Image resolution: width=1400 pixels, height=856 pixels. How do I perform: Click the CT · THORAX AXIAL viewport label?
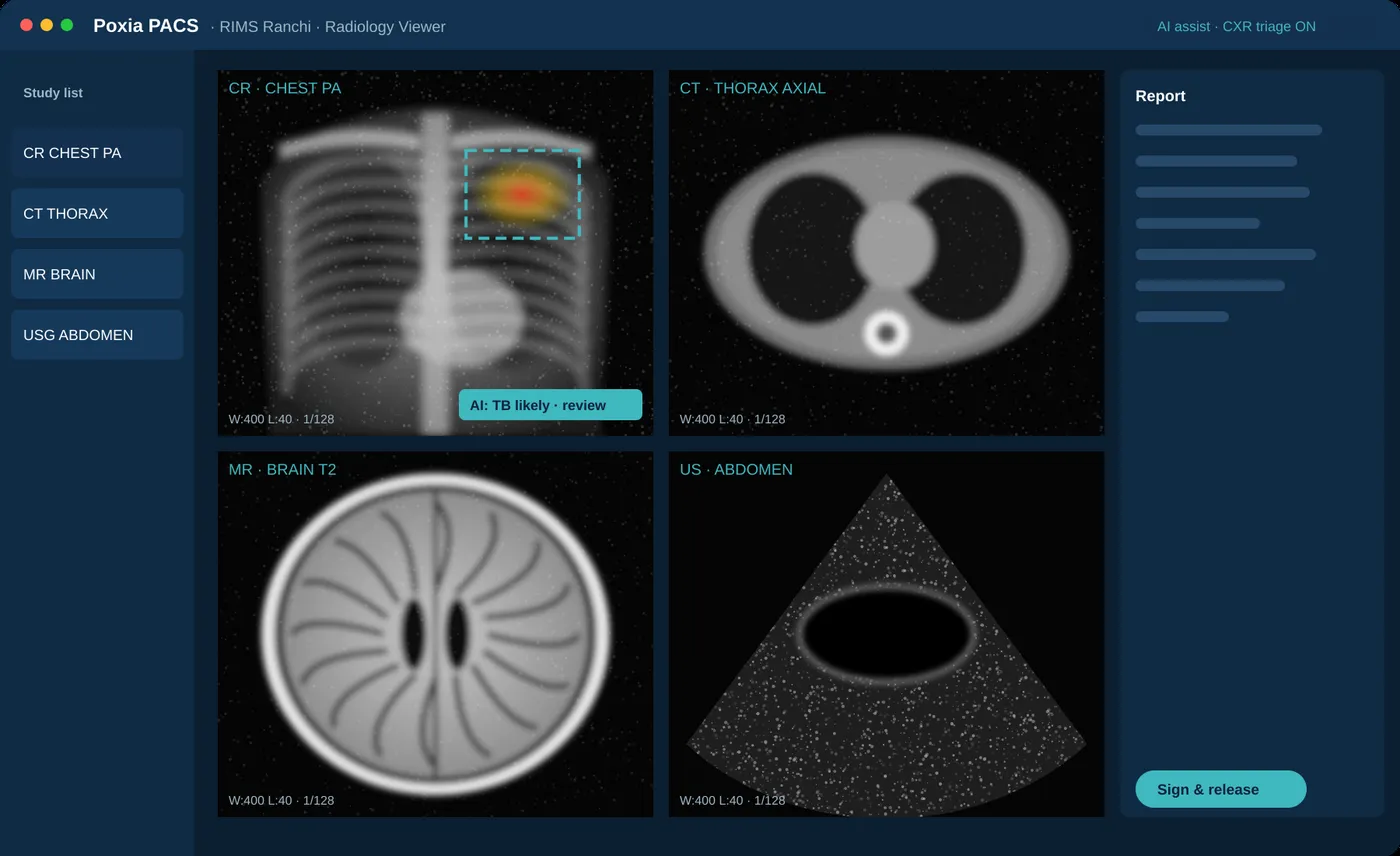[x=753, y=88]
